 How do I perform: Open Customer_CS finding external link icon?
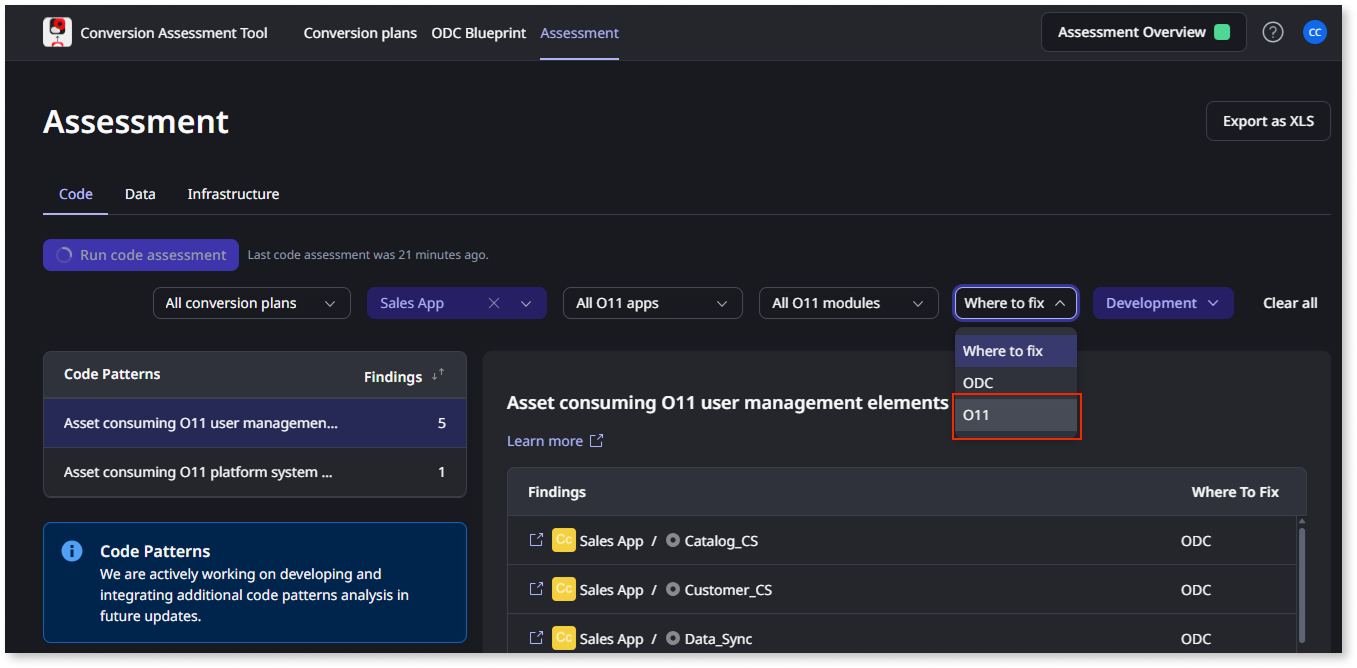pyautogui.click(x=536, y=589)
